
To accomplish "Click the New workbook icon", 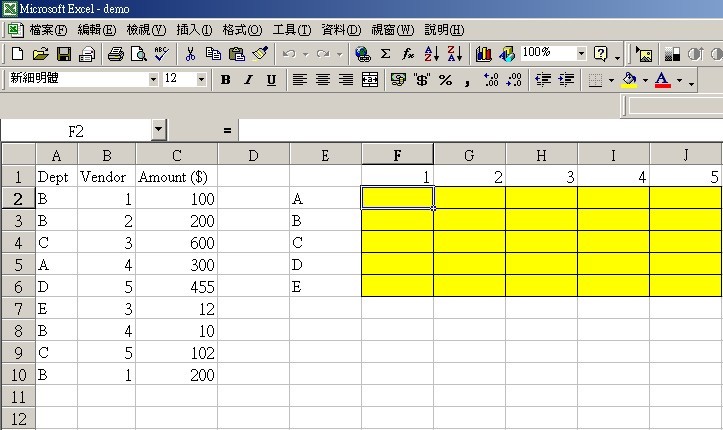I will click(x=18, y=54).
